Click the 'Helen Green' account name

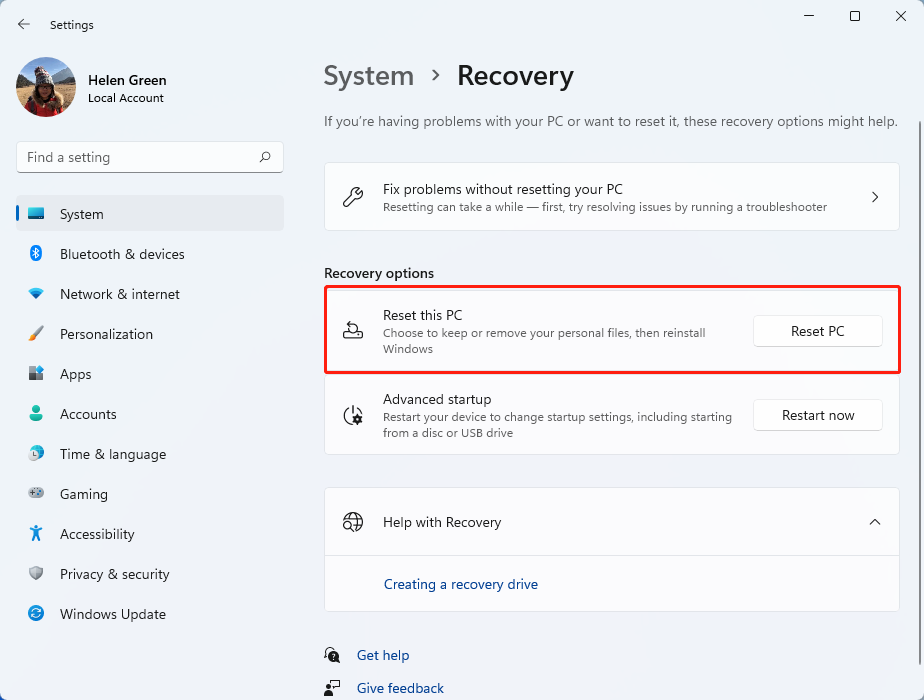127,80
